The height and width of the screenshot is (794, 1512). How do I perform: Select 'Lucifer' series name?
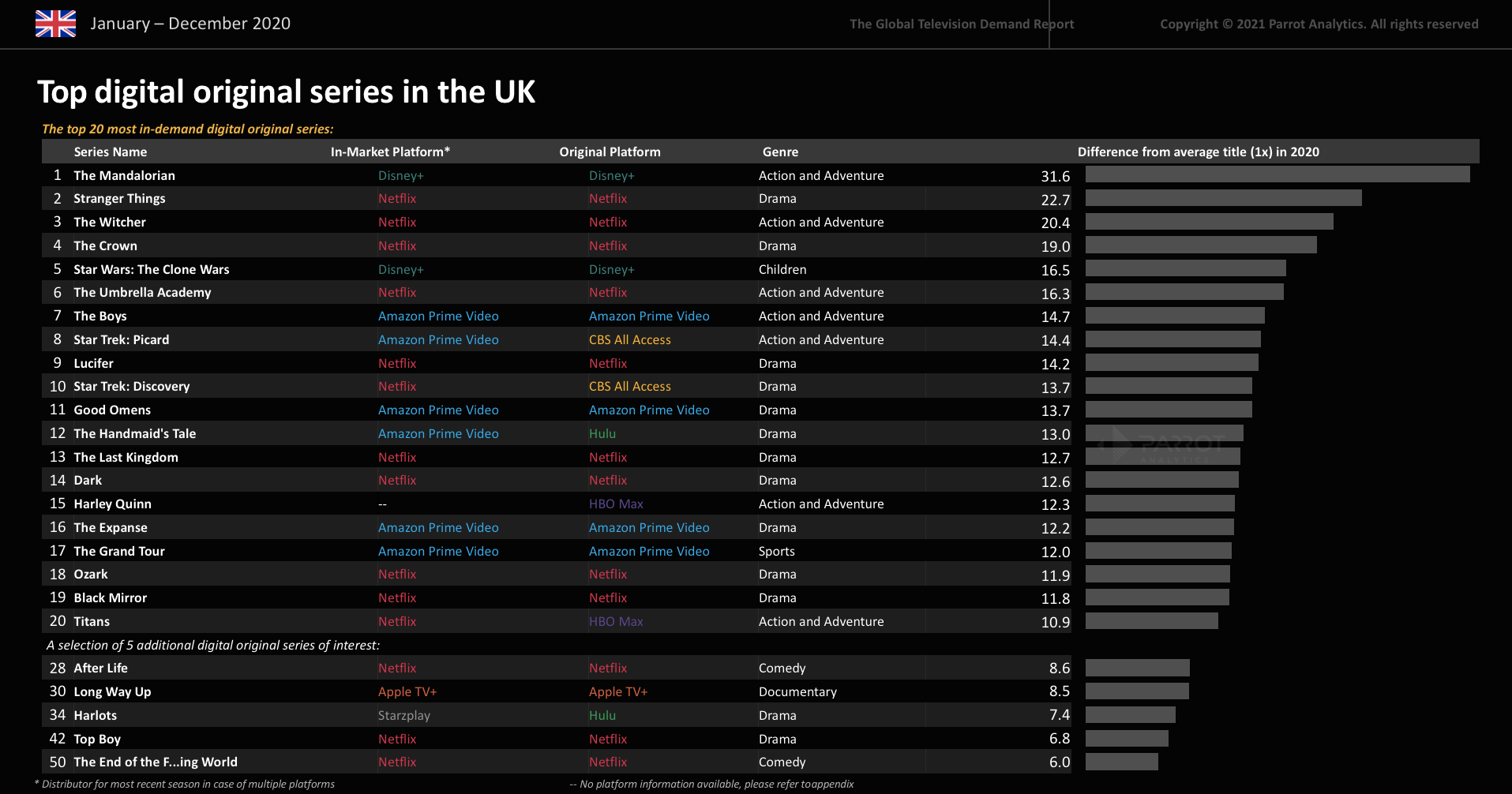[x=93, y=364]
